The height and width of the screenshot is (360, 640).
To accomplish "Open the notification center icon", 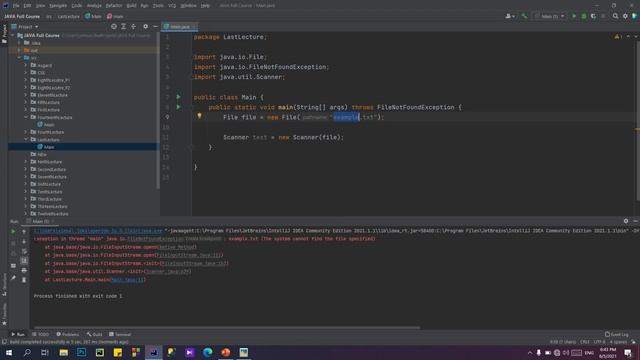I will [x=628, y=353].
